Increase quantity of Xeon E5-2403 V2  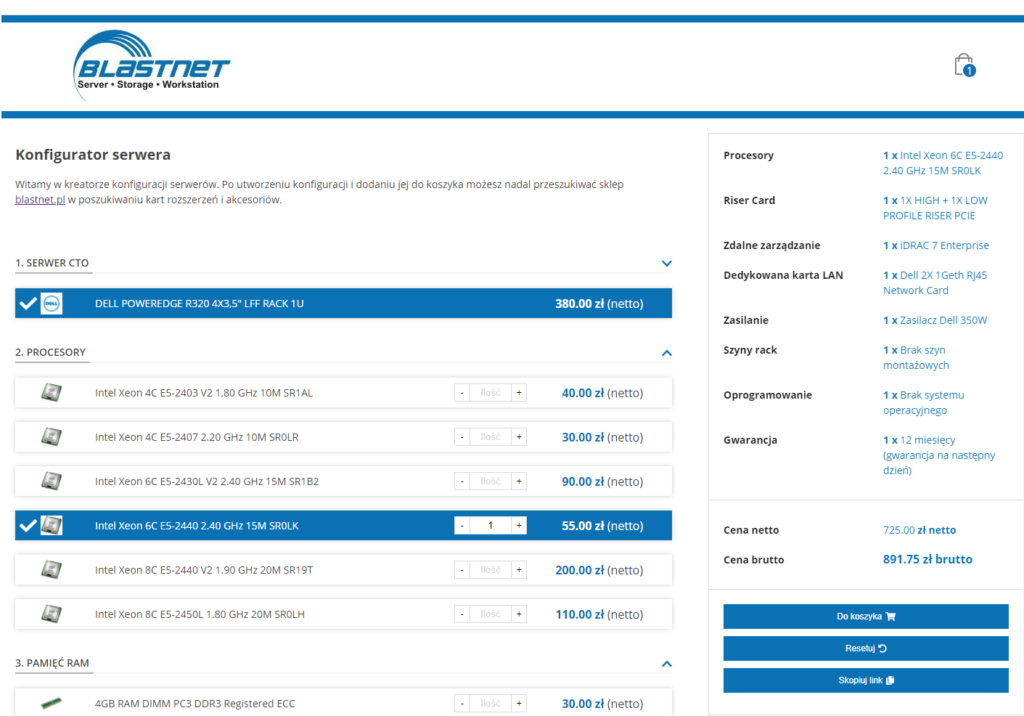(x=519, y=393)
